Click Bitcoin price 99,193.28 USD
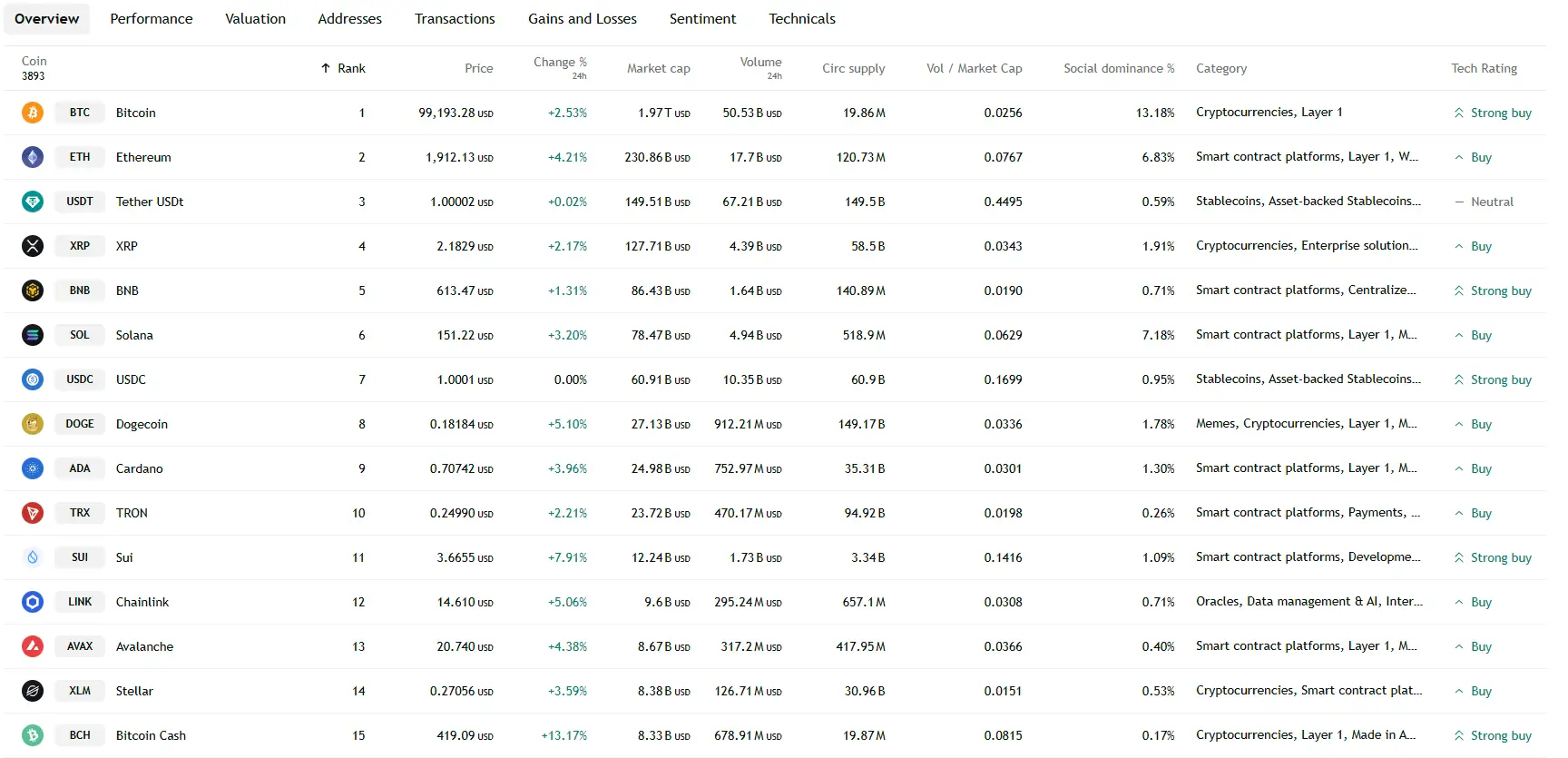This screenshot has height=758, width=1568. [x=456, y=113]
